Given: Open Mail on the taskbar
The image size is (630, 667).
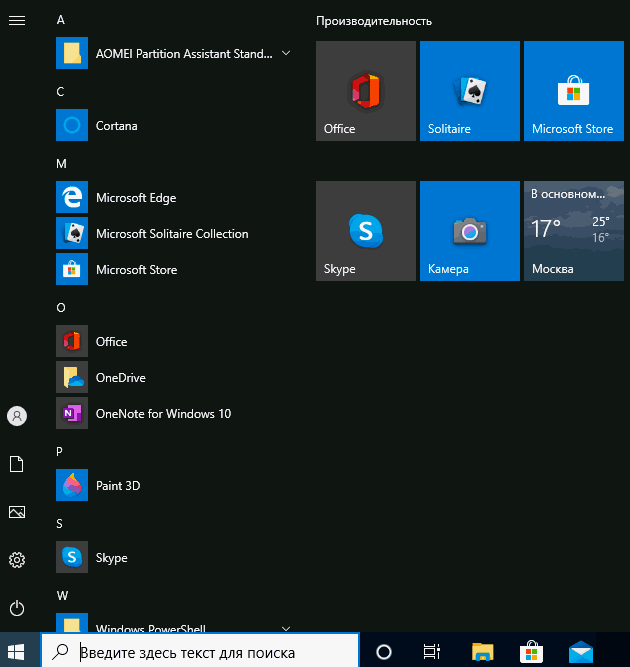Looking at the screenshot, I should 581,652.
